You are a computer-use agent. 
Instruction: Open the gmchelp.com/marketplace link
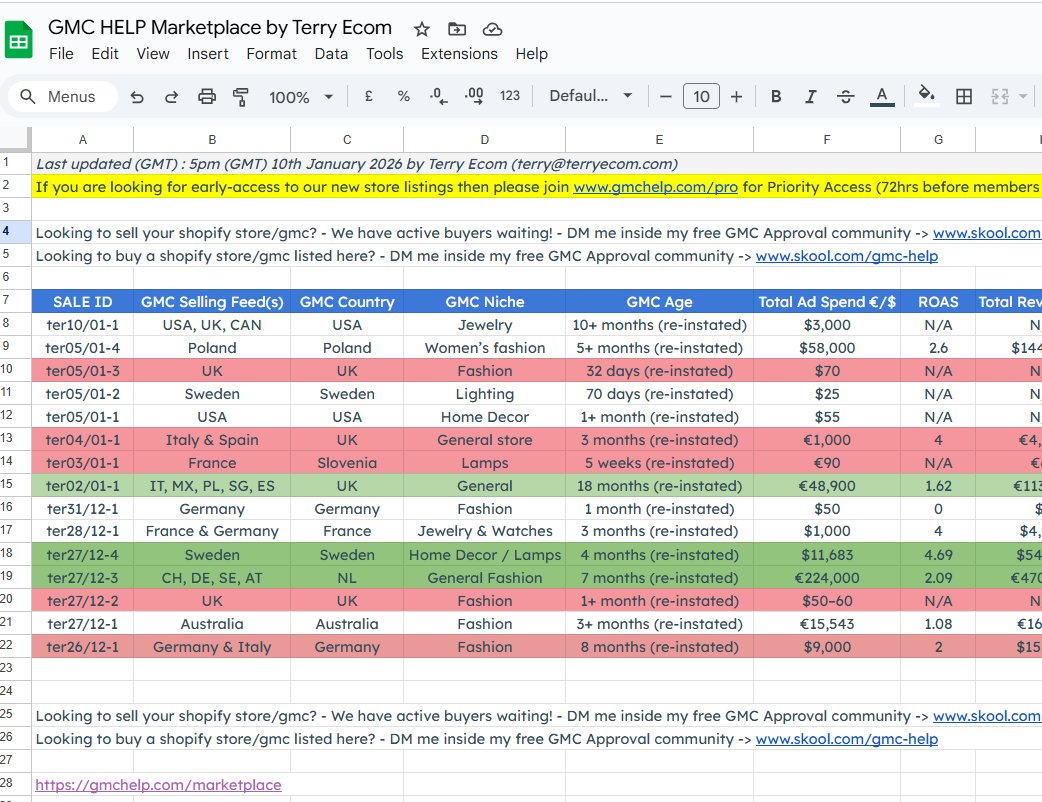(x=158, y=785)
